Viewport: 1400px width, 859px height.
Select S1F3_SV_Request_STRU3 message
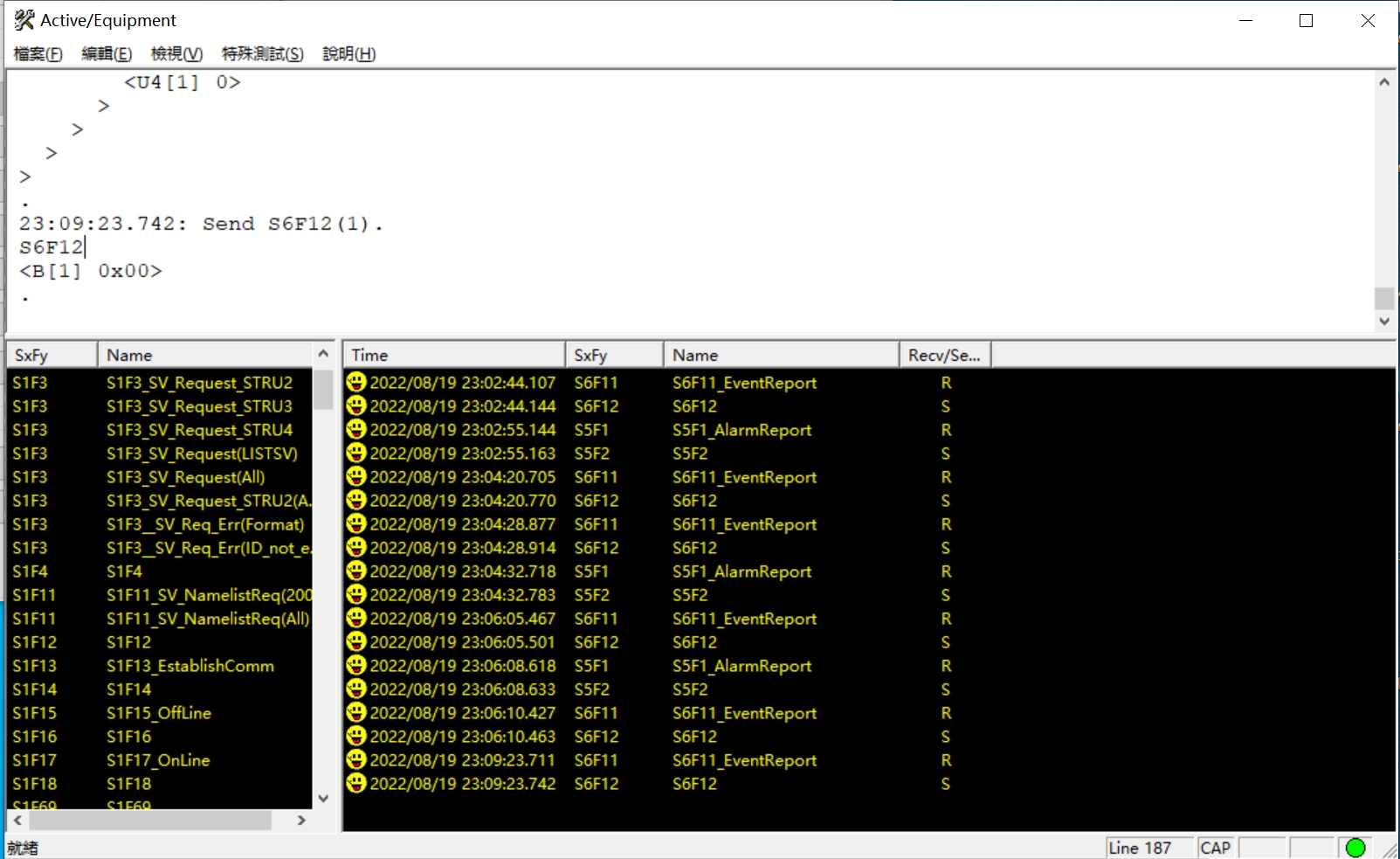coord(160,405)
